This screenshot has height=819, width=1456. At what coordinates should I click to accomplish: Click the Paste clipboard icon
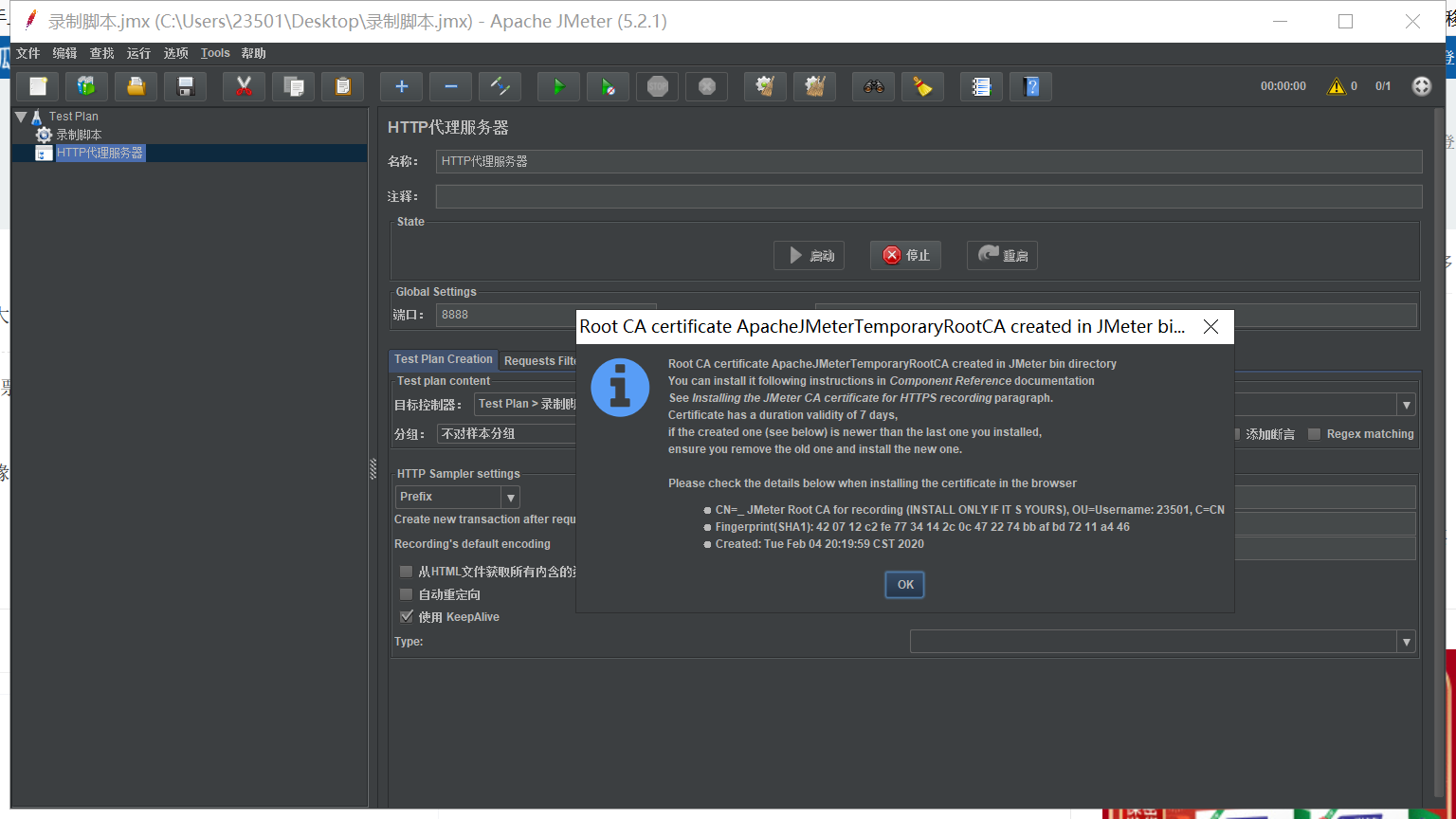343,86
